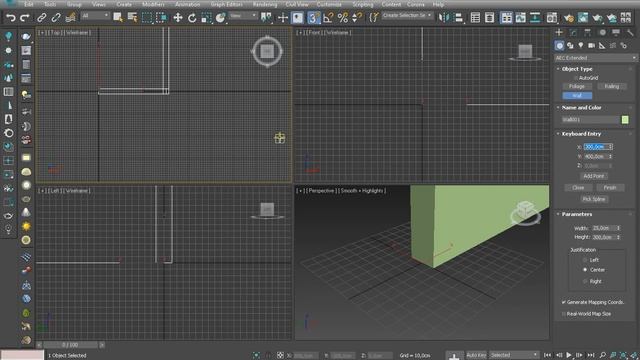Activate the Select Object tool
Image resolution: width=640 pixels, height=360 pixels.
118,17
